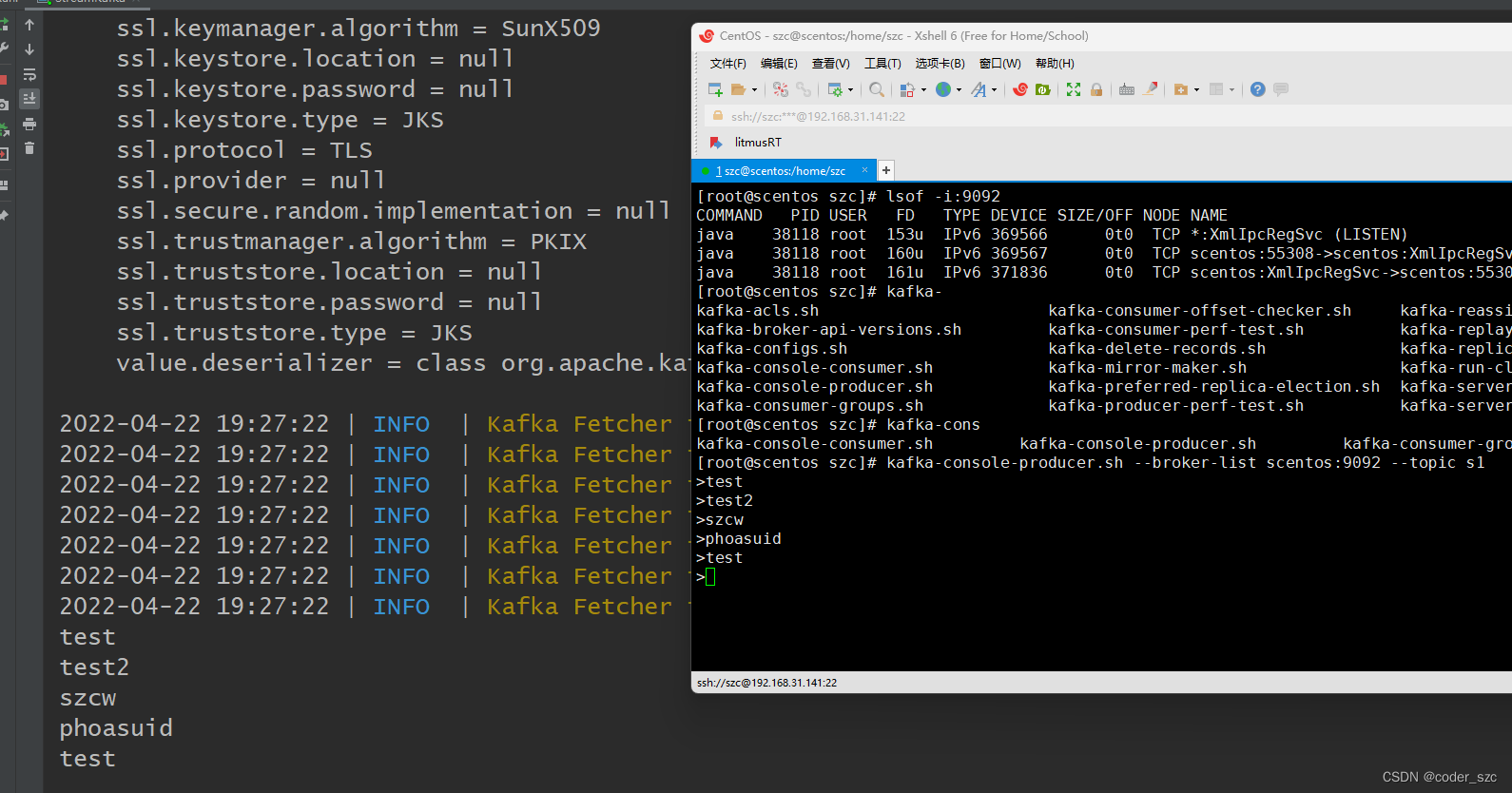Click the down-arrow icon in IDE console

(x=29, y=49)
